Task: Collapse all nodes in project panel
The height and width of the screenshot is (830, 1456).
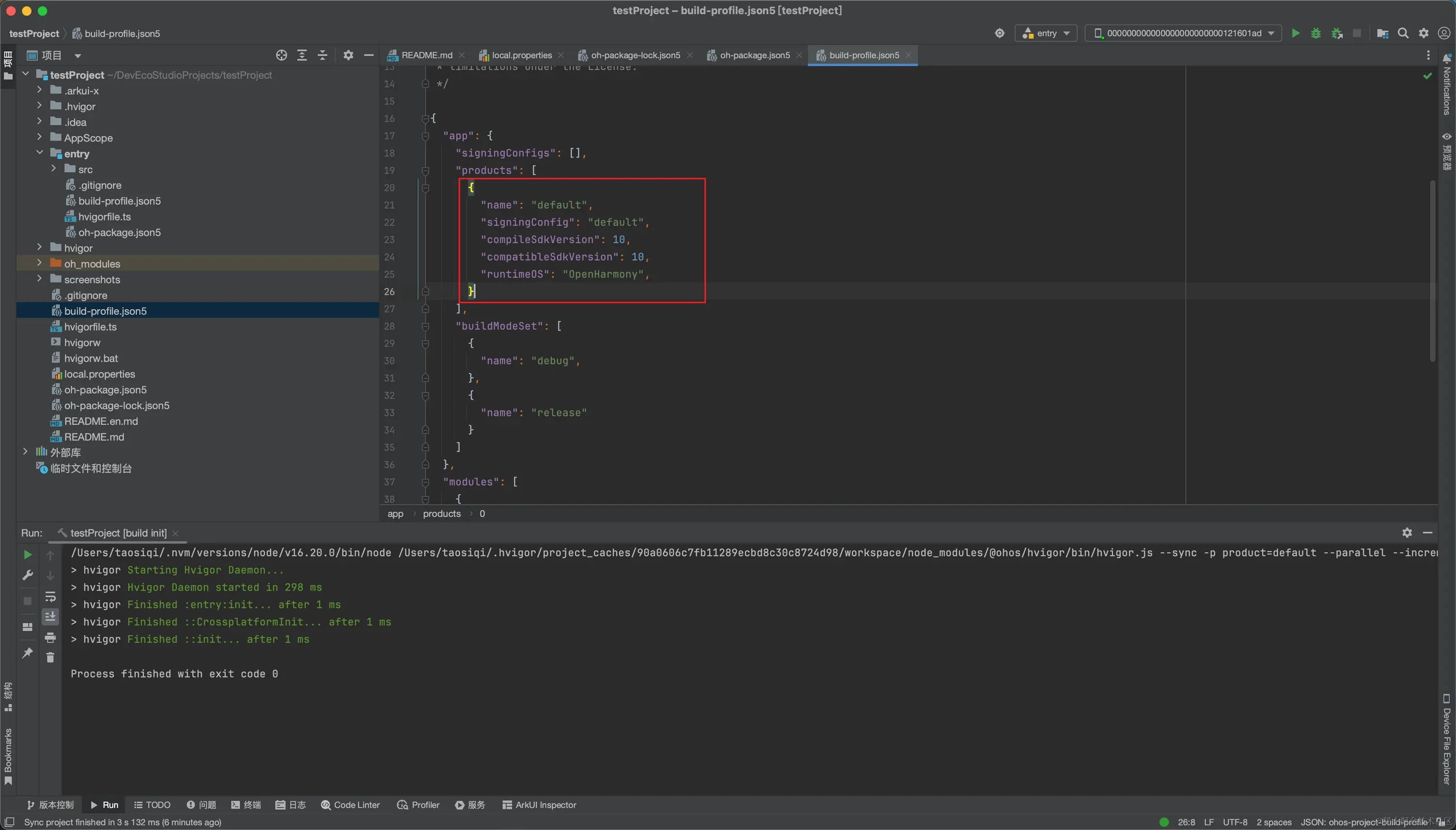Action: click(x=323, y=55)
